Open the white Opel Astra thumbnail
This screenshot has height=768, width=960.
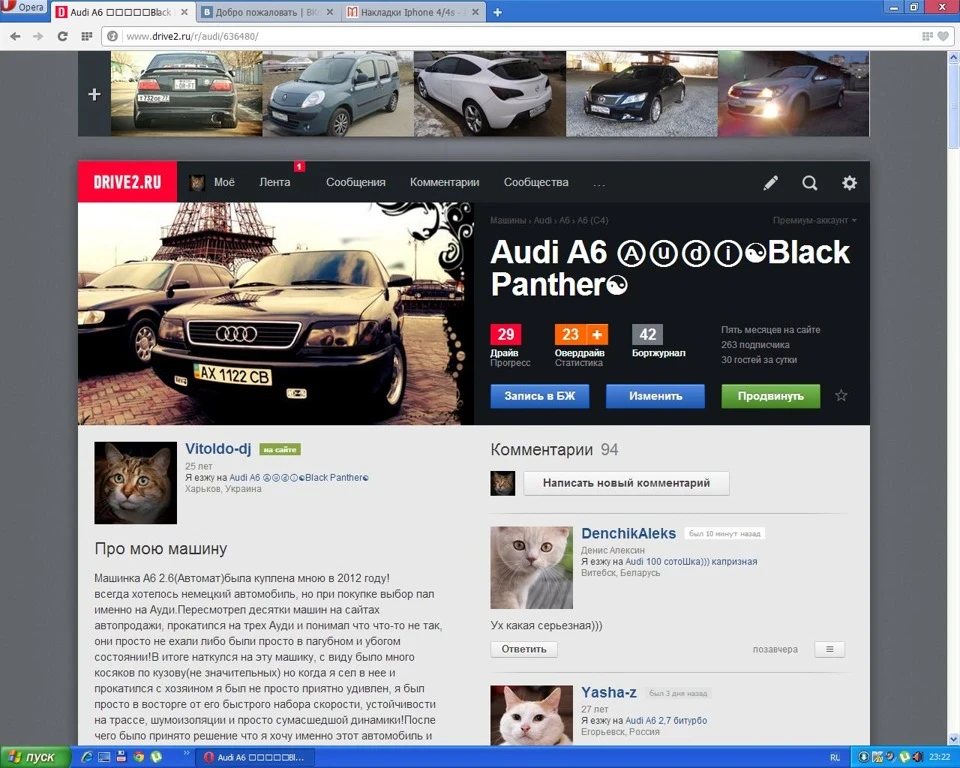point(490,94)
